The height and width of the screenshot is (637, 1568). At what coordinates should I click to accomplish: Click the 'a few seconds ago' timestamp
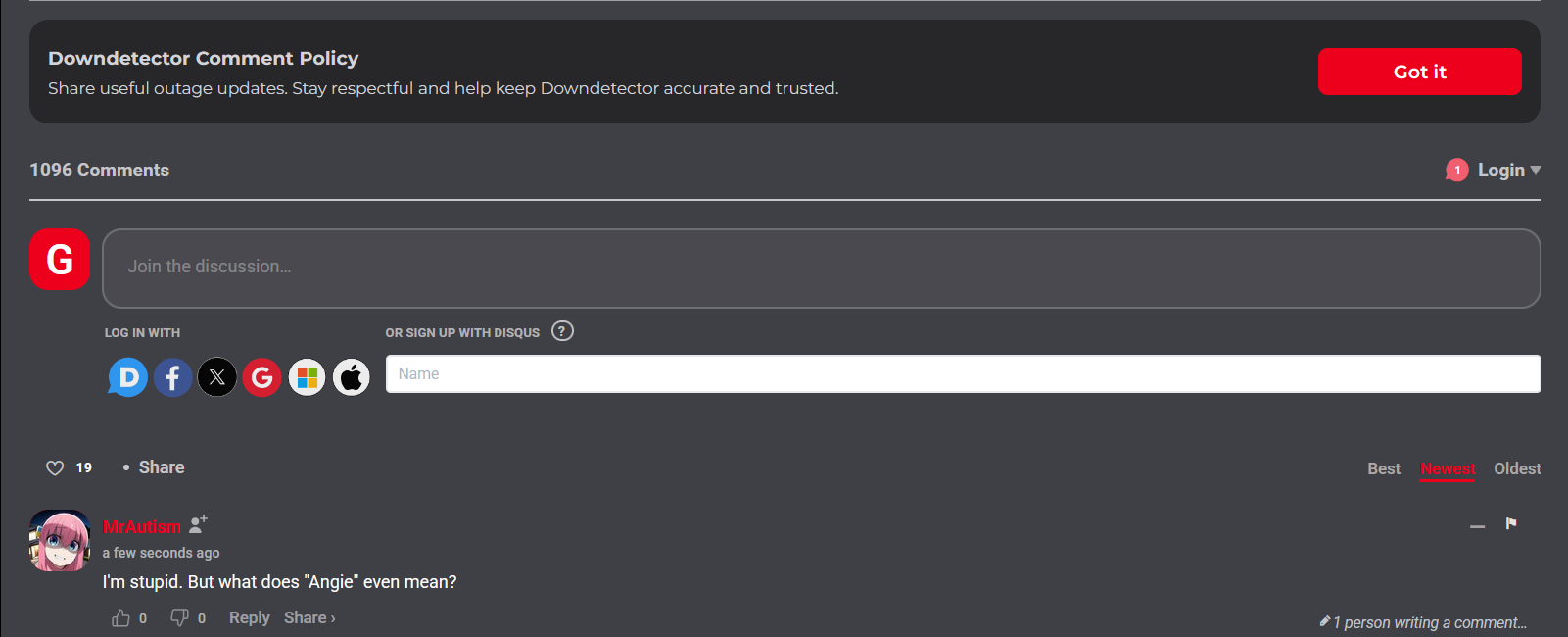(161, 553)
